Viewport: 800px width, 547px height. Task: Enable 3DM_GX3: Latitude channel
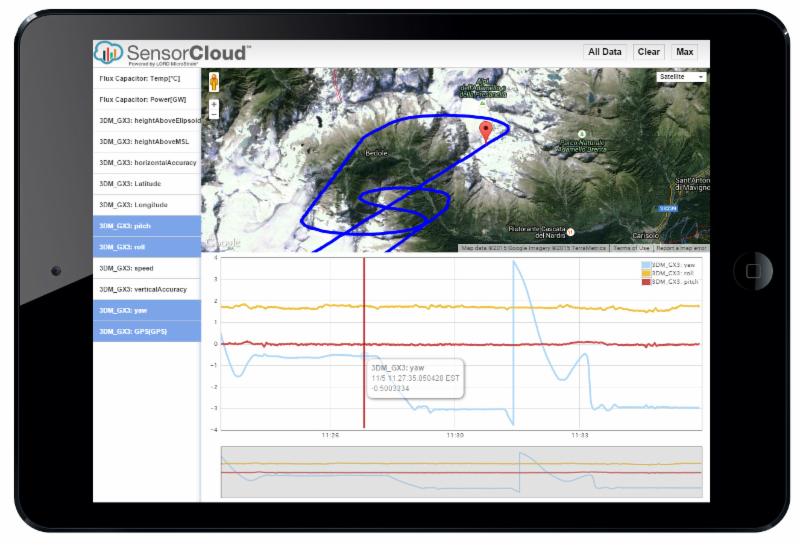147,184
